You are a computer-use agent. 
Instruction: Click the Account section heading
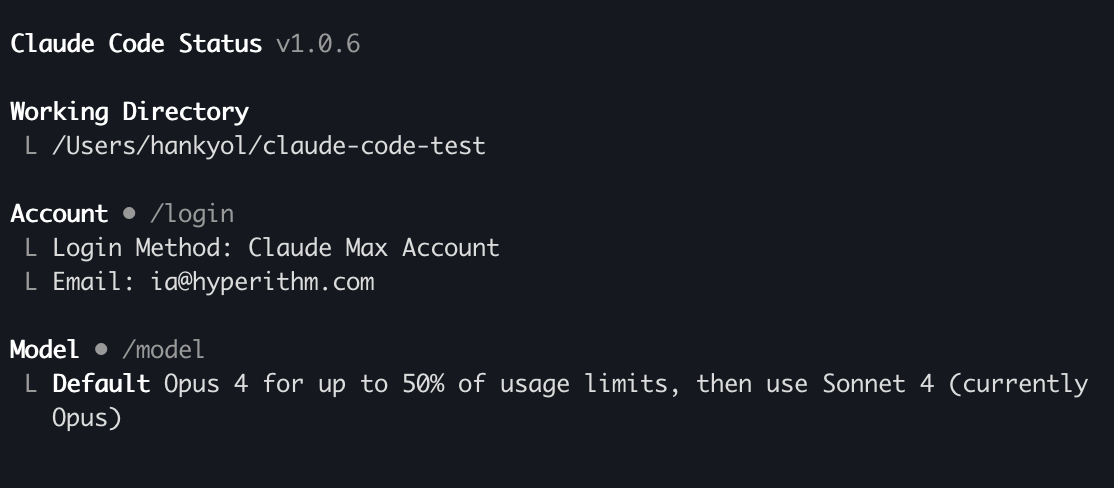pyautogui.click(x=59, y=214)
